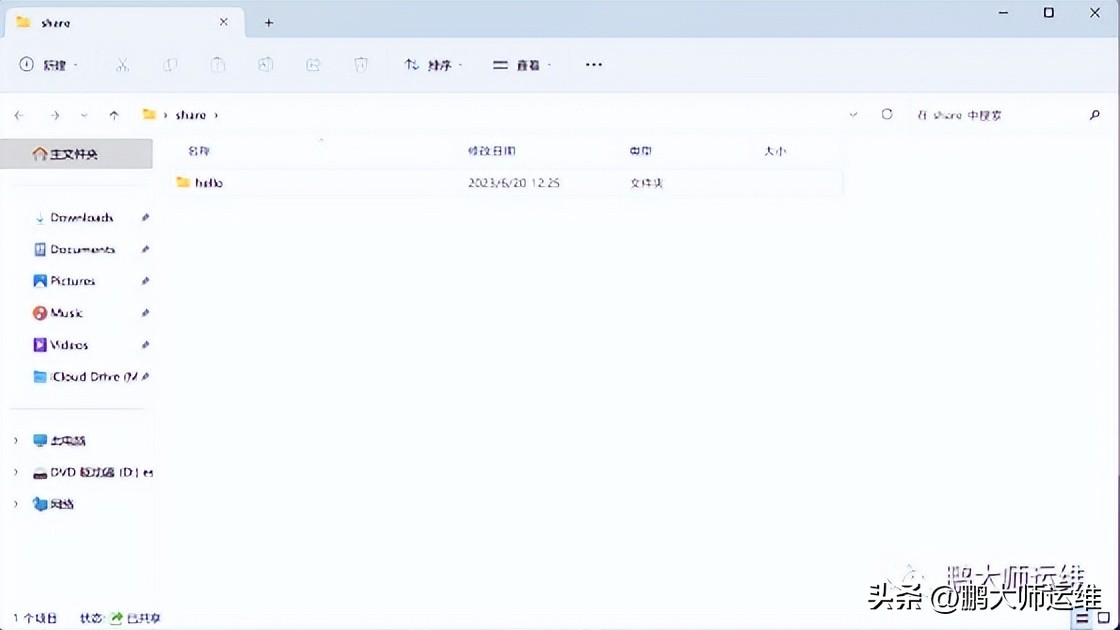
Task: Click the refresh icon in the address bar
Action: [x=887, y=114]
